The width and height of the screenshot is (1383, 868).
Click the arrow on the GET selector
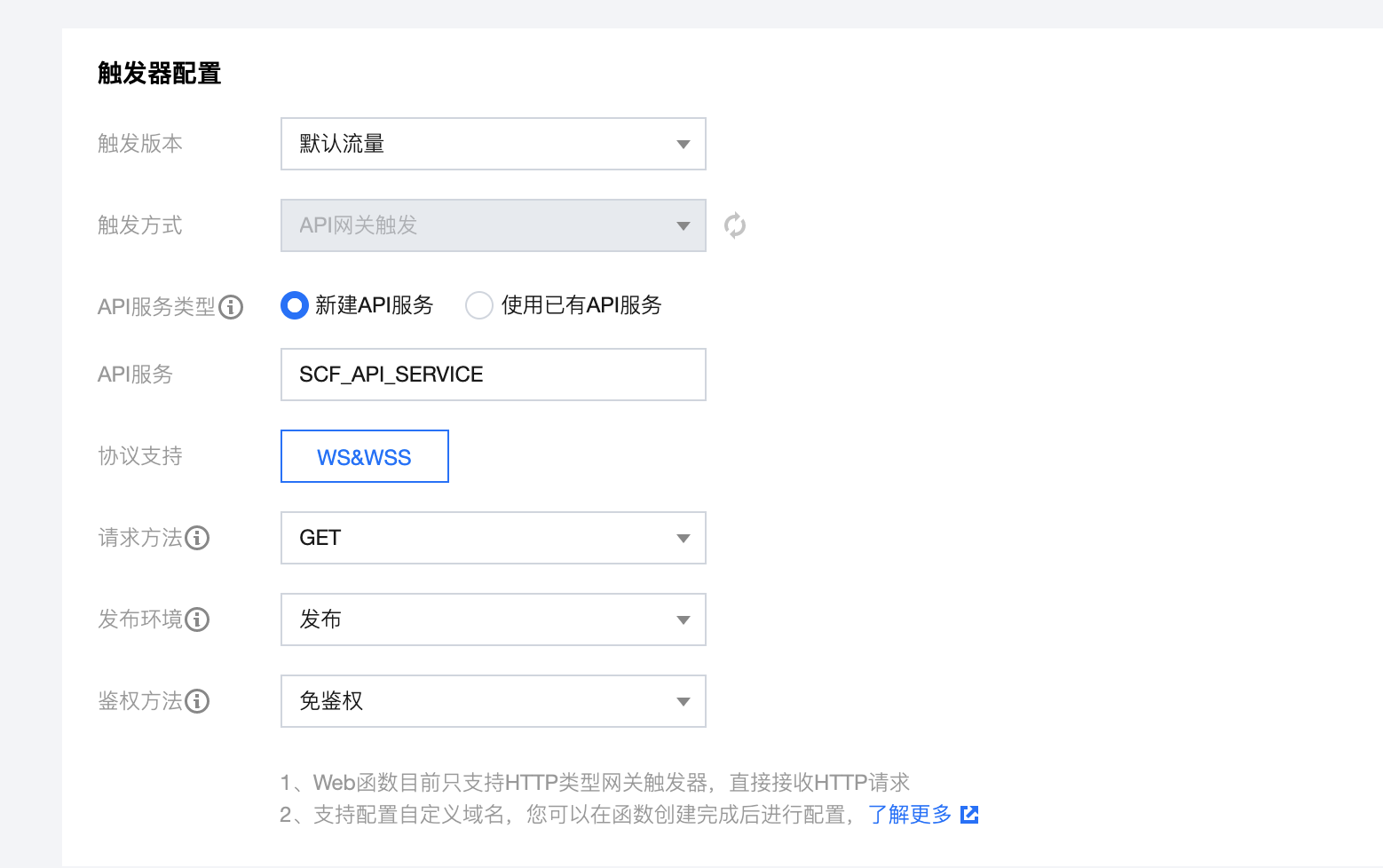683,539
